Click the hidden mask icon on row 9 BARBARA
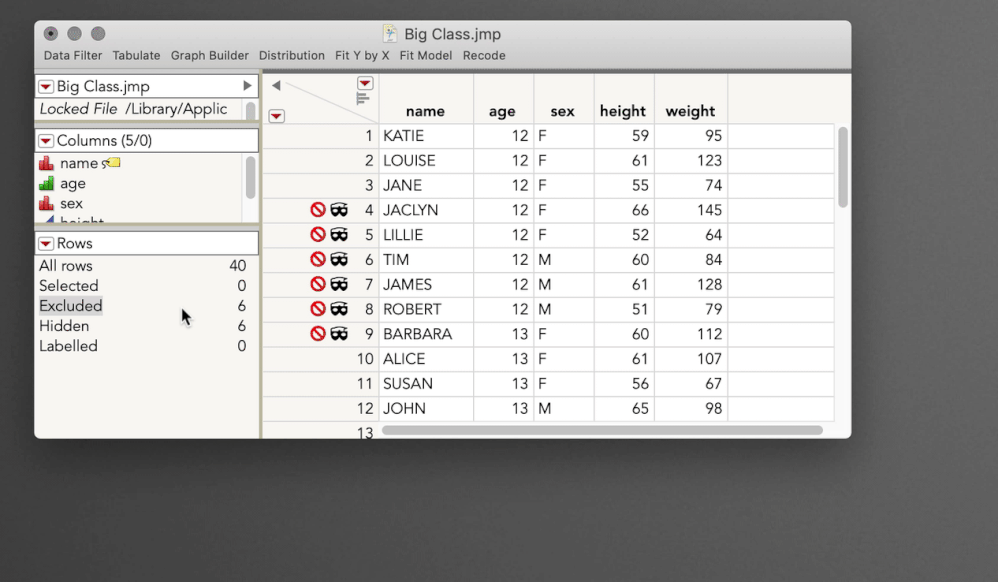The image size is (998, 582). point(339,334)
